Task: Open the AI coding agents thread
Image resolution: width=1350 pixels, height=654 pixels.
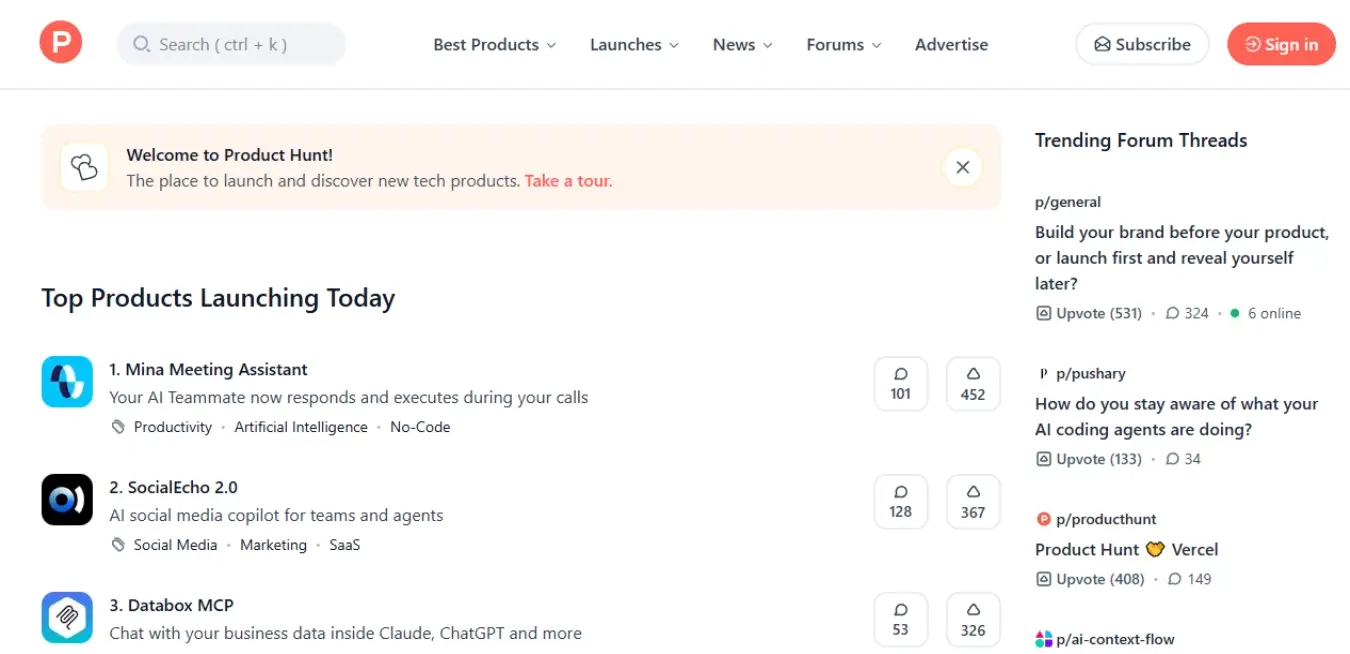Action: click(x=1176, y=417)
